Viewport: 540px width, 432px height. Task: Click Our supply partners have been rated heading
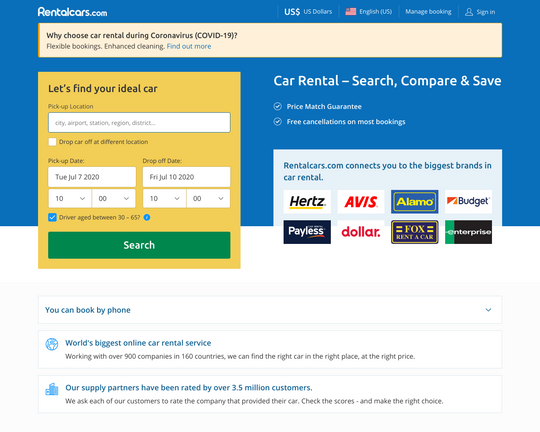point(189,388)
